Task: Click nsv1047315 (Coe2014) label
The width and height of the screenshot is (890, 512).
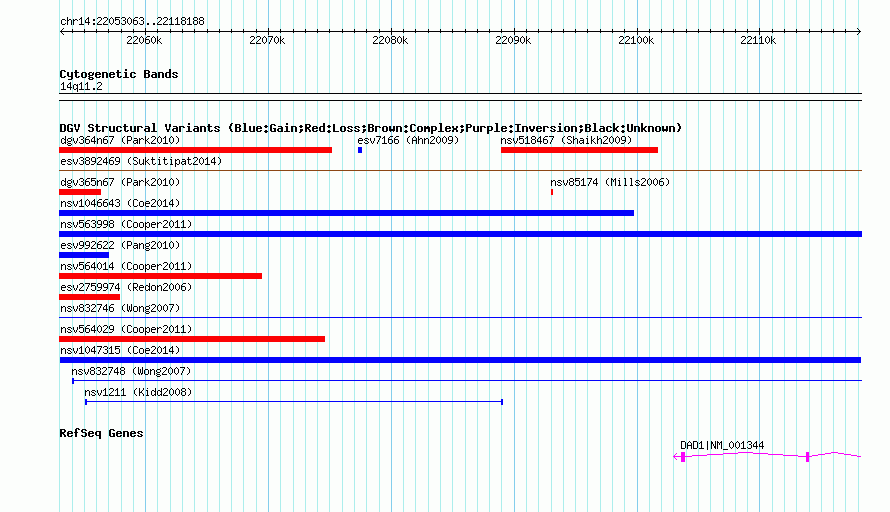Action: [x=120, y=350]
